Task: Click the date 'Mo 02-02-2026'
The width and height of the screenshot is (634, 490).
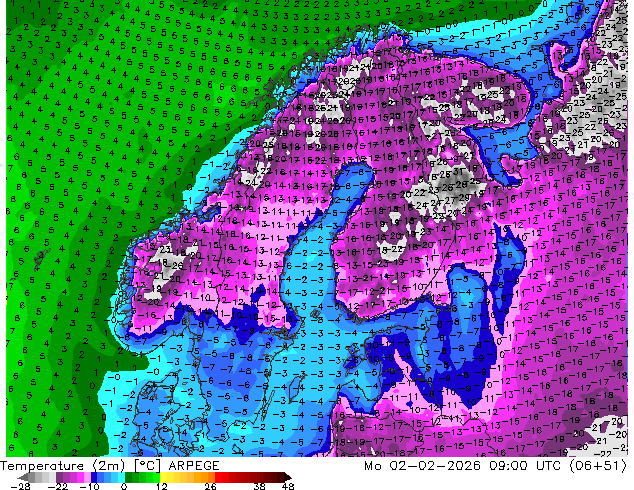Action: (x=422, y=466)
